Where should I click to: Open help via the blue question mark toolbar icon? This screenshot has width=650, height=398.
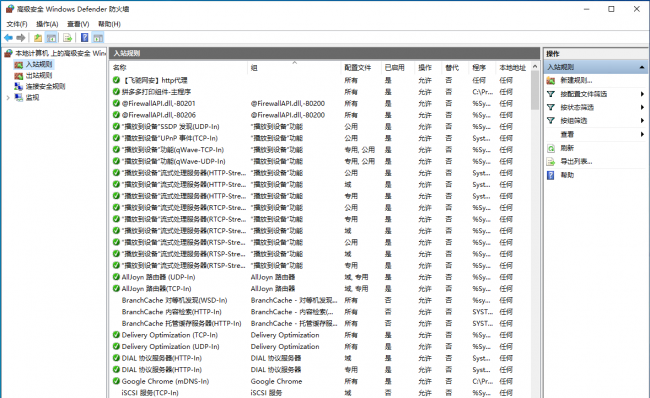click(x=85, y=38)
